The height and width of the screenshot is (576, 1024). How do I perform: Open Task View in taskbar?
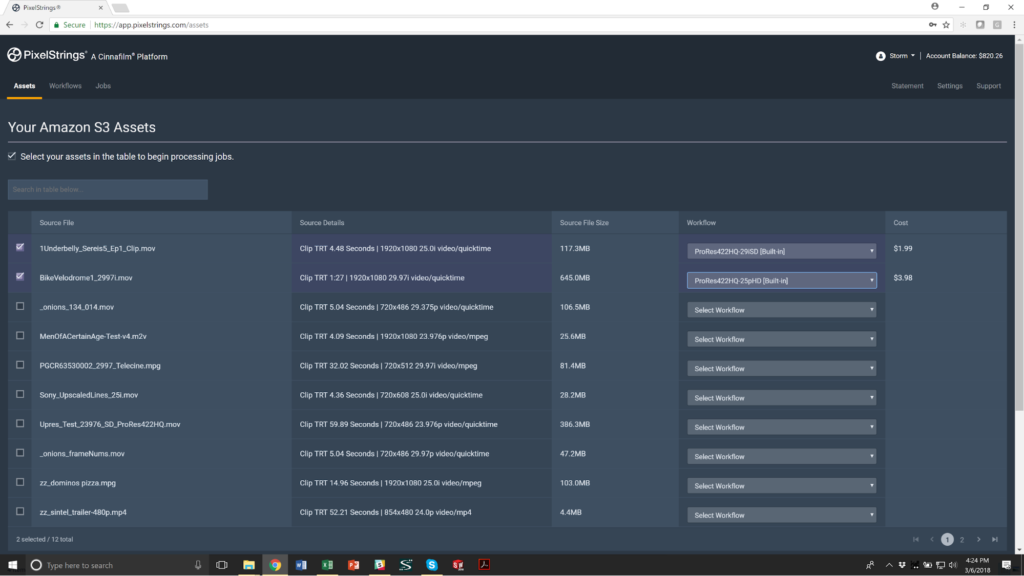221,565
